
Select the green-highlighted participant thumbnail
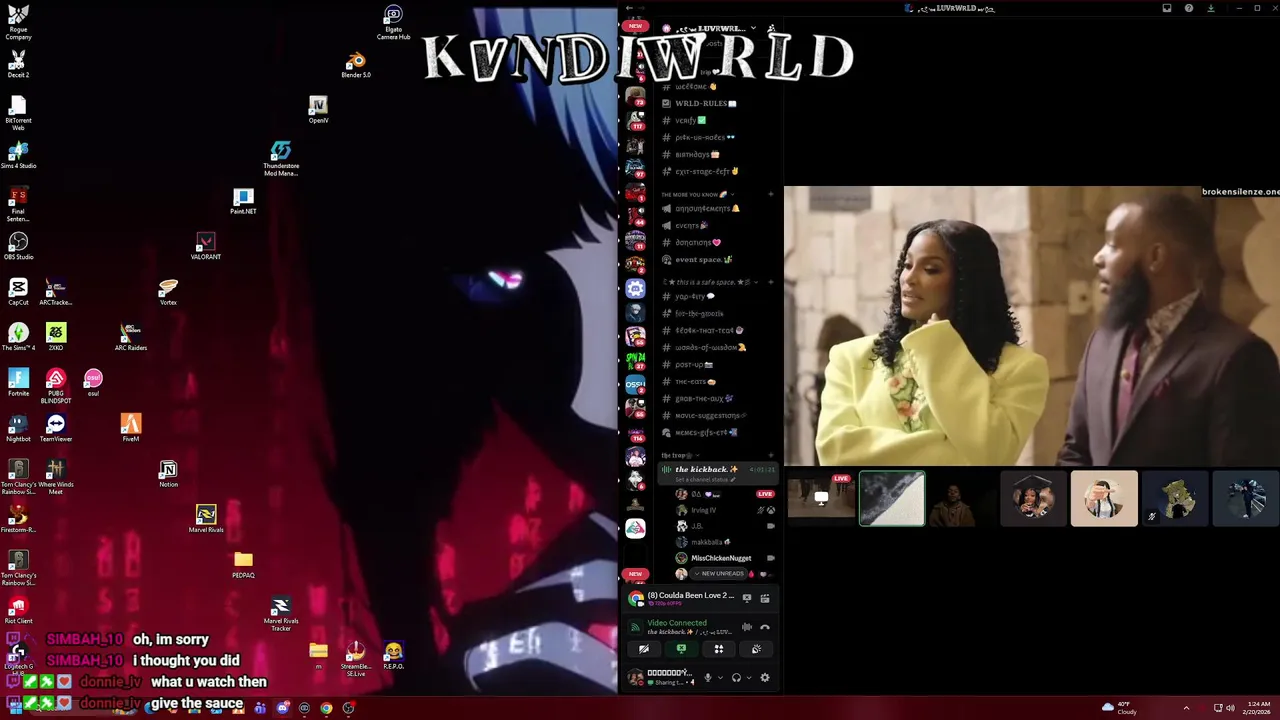pos(892,498)
